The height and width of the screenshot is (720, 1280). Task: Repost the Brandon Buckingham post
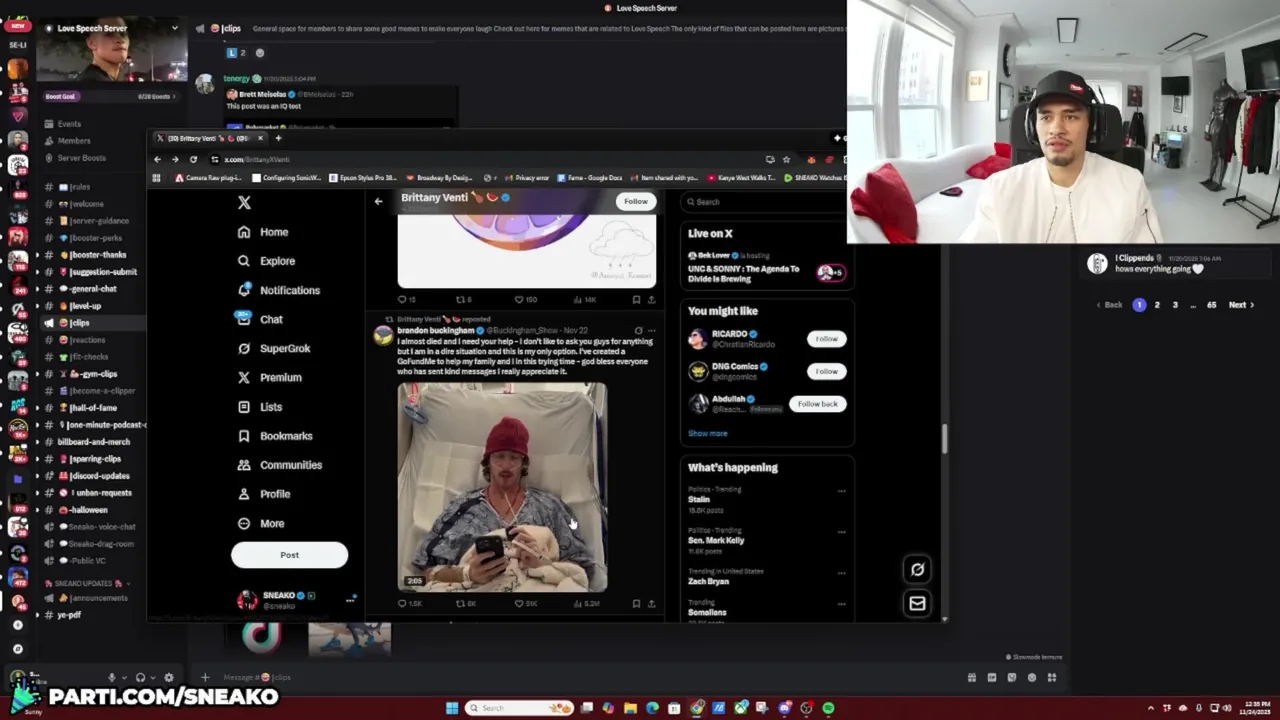click(466, 604)
